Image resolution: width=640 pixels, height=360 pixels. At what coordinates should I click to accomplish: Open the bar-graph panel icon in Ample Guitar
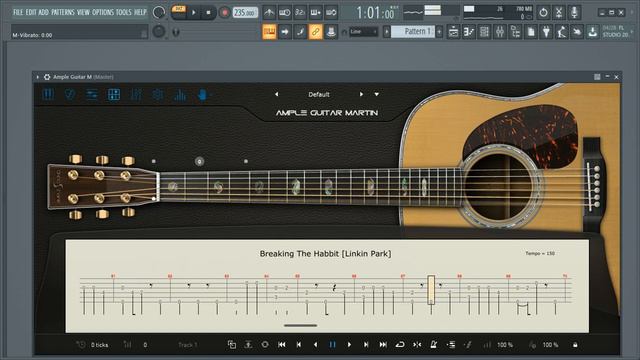pyautogui.click(x=180, y=95)
